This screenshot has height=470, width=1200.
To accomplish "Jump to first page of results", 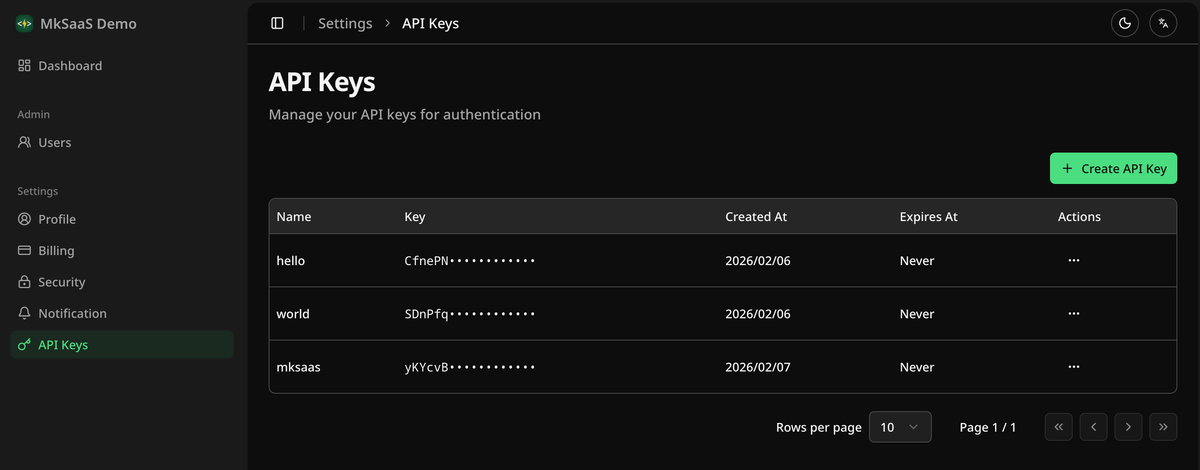I will pos(1058,427).
